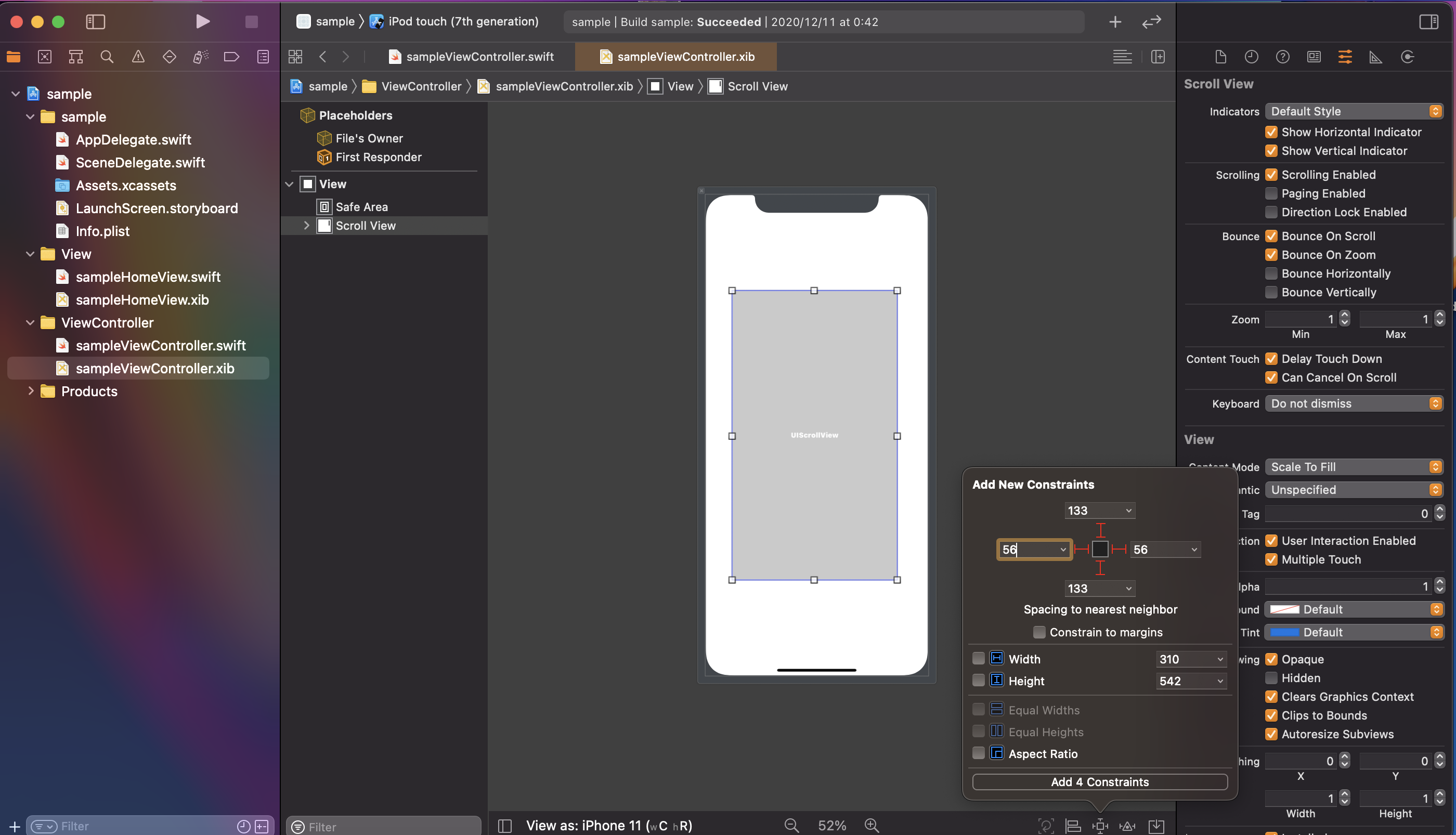
Task: Open the Semantic Unspecified dropdown
Action: [x=1354, y=490]
